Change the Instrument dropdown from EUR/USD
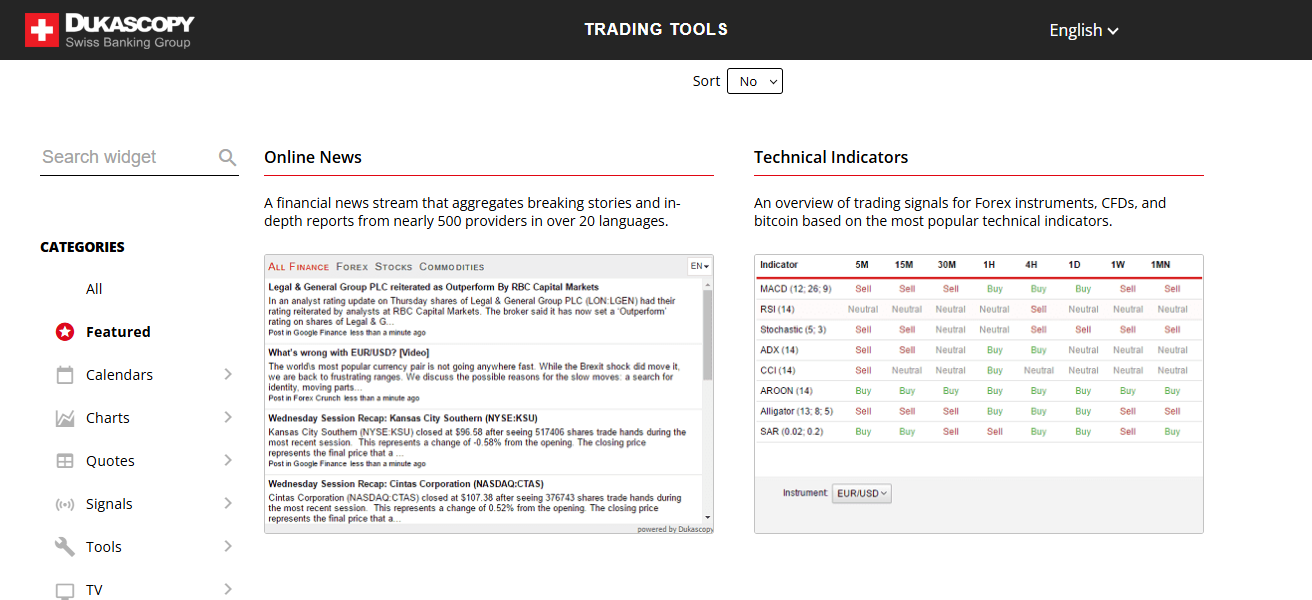 (x=861, y=493)
